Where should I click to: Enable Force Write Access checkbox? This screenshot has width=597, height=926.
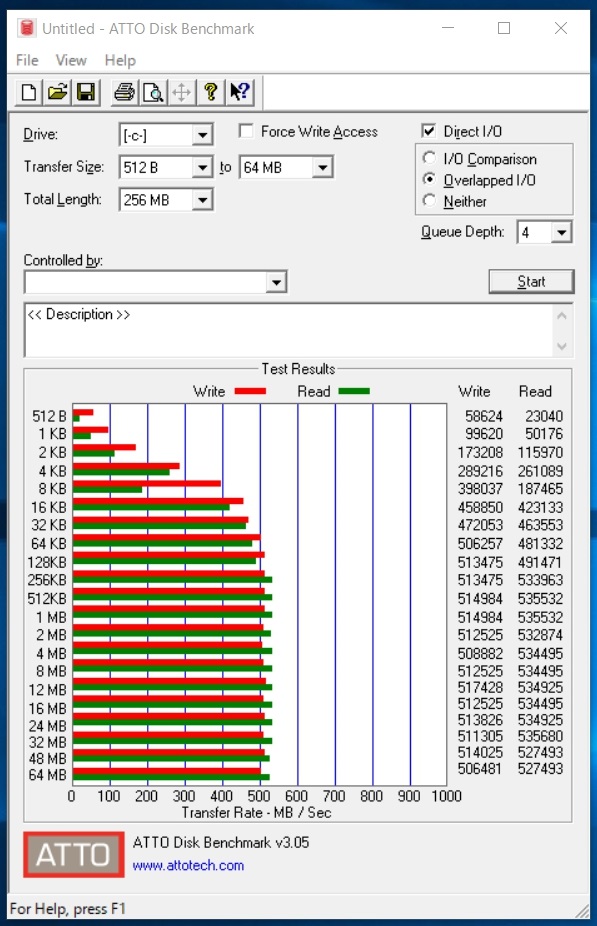coord(246,131)
